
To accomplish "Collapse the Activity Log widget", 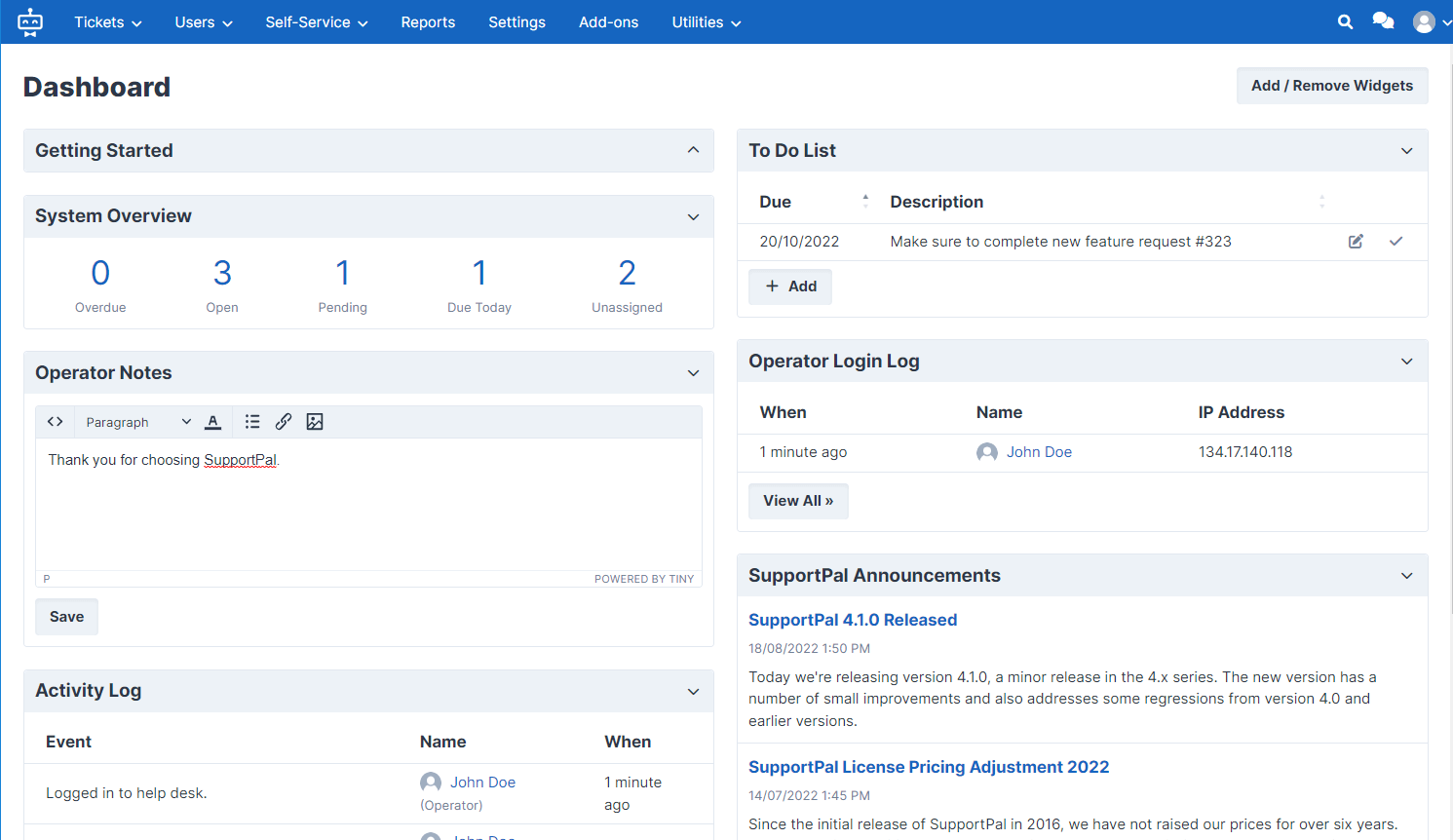I will [x=693, y=691].
